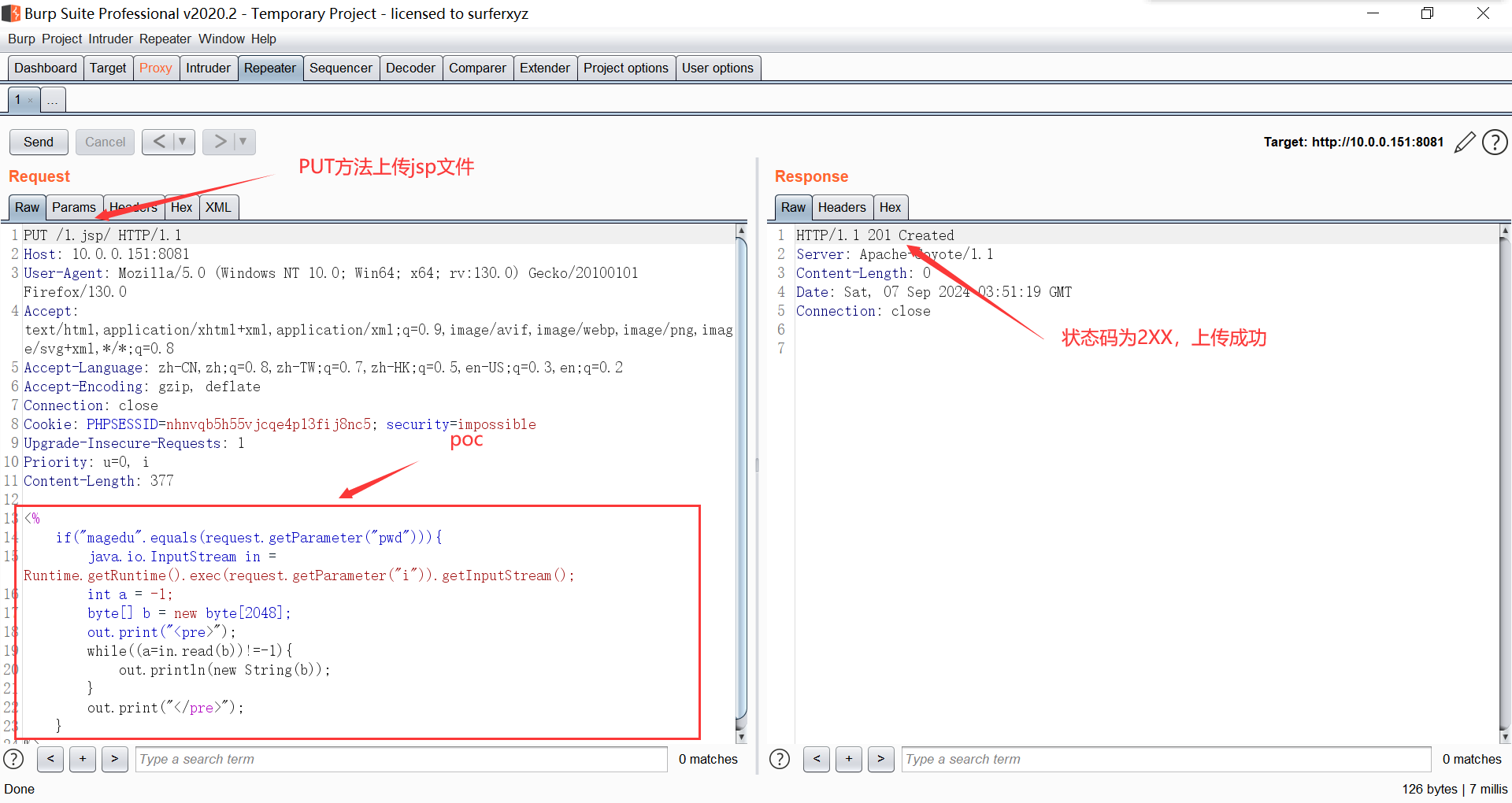Open the Repeater menu in menu bar
This screenshot has width=1512, height=803.
pyautogui.click(x=165, y=39)
